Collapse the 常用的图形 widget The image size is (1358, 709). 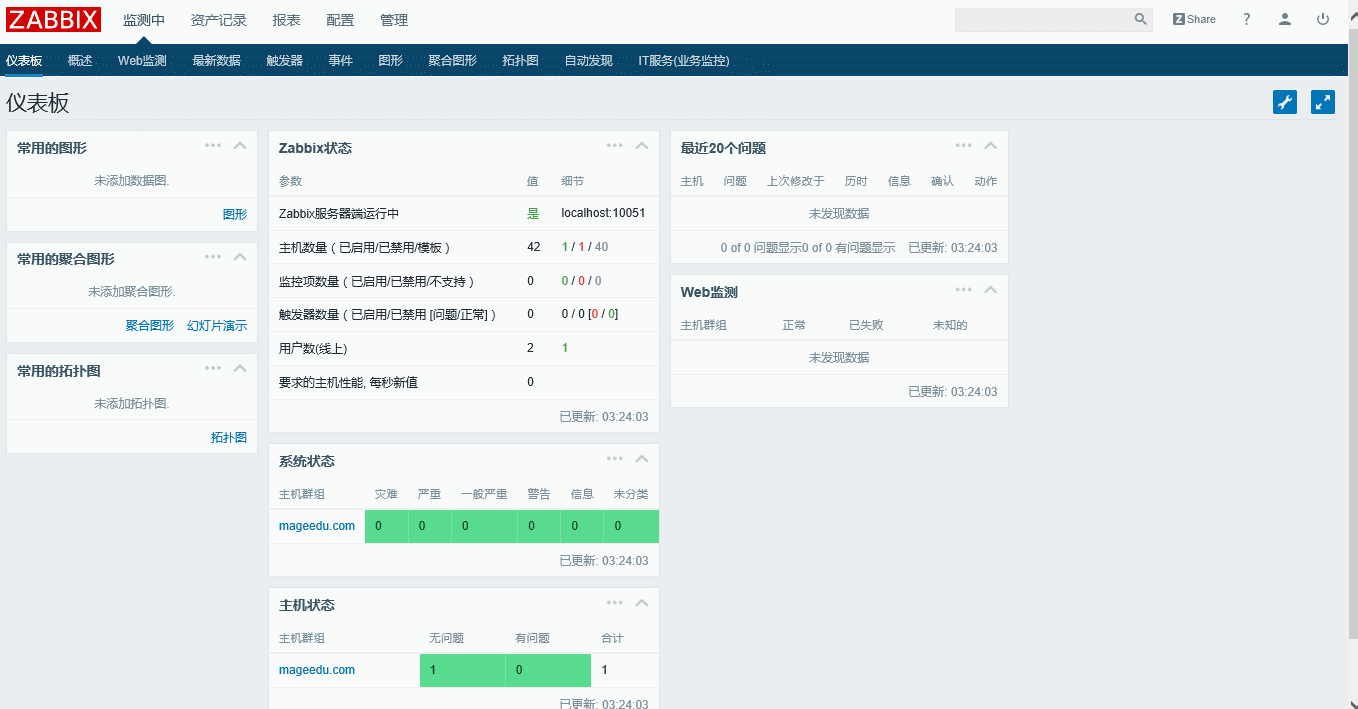tap(240, 146)
